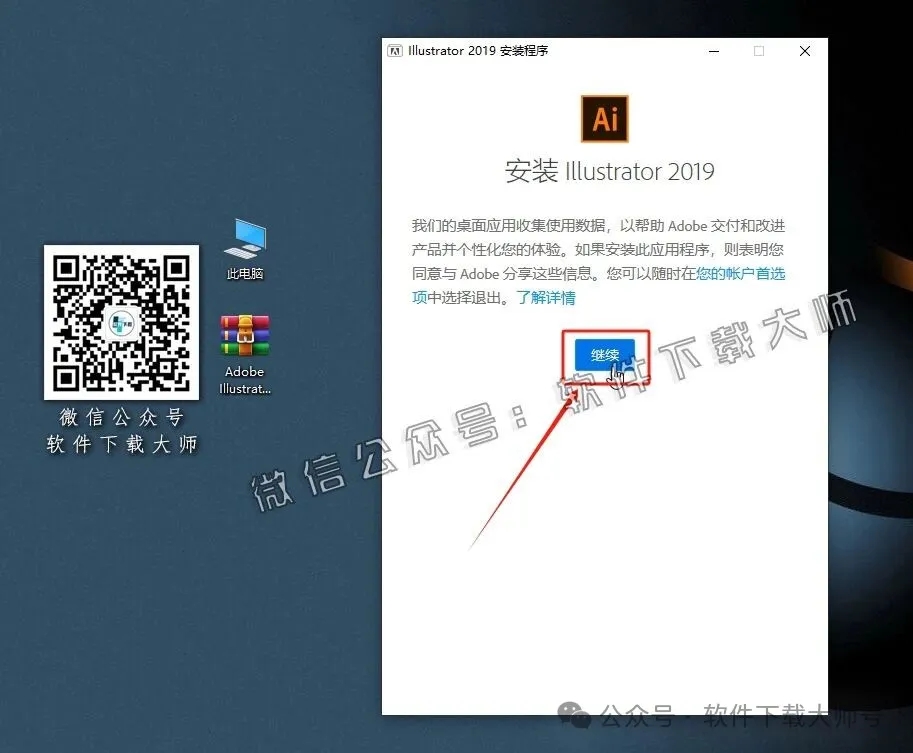
Task: Select the 此电脑 label text
Action: pos(244,273)
